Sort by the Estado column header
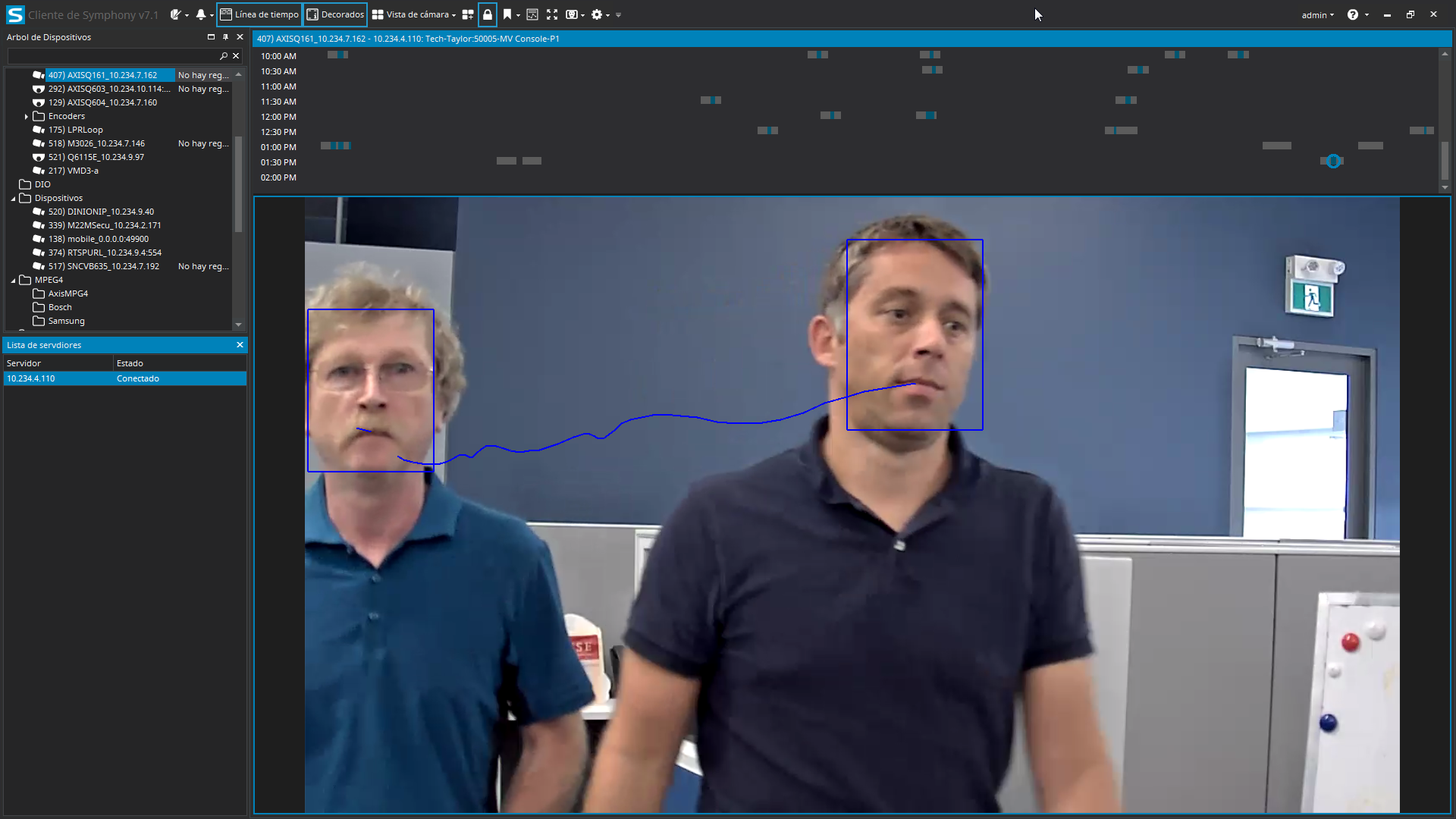 point(180,363)
